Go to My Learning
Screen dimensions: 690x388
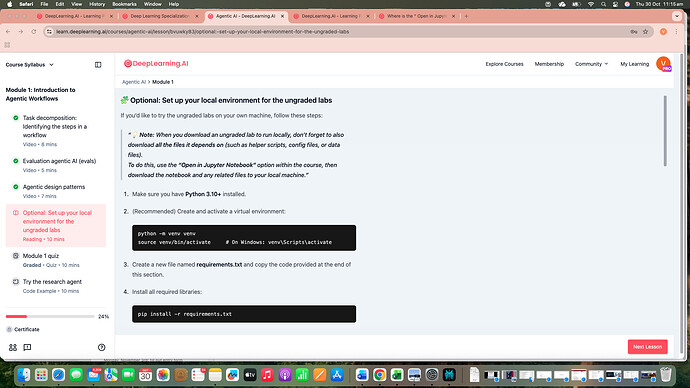[x=635, y=64]
